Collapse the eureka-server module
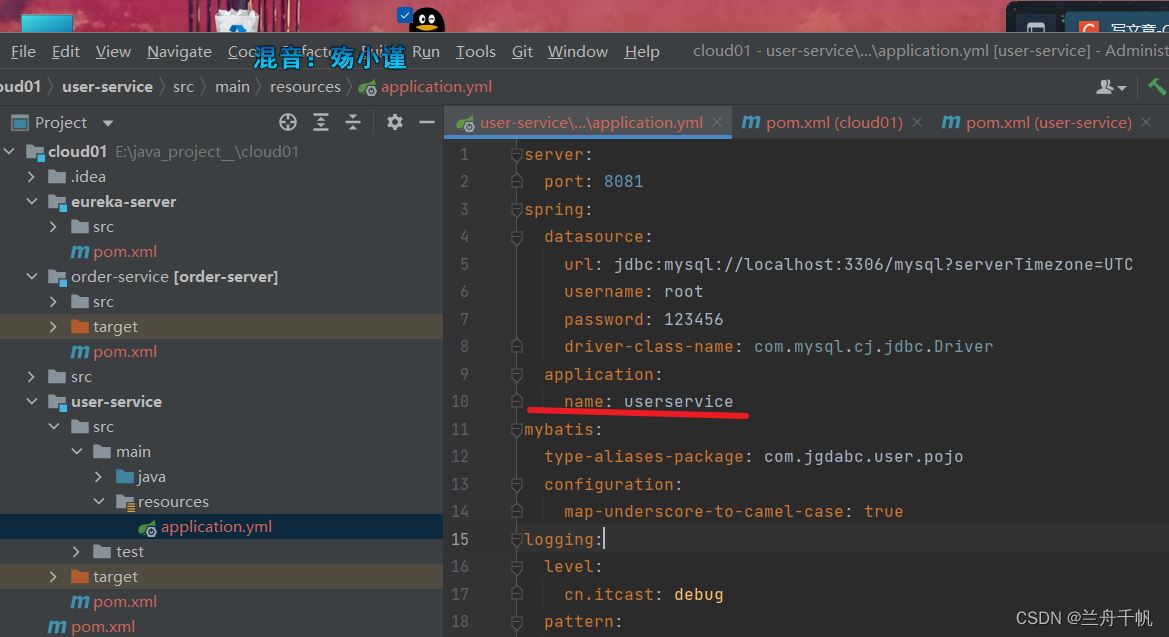This screenshot has width=1169, height=637. (31, 201)
